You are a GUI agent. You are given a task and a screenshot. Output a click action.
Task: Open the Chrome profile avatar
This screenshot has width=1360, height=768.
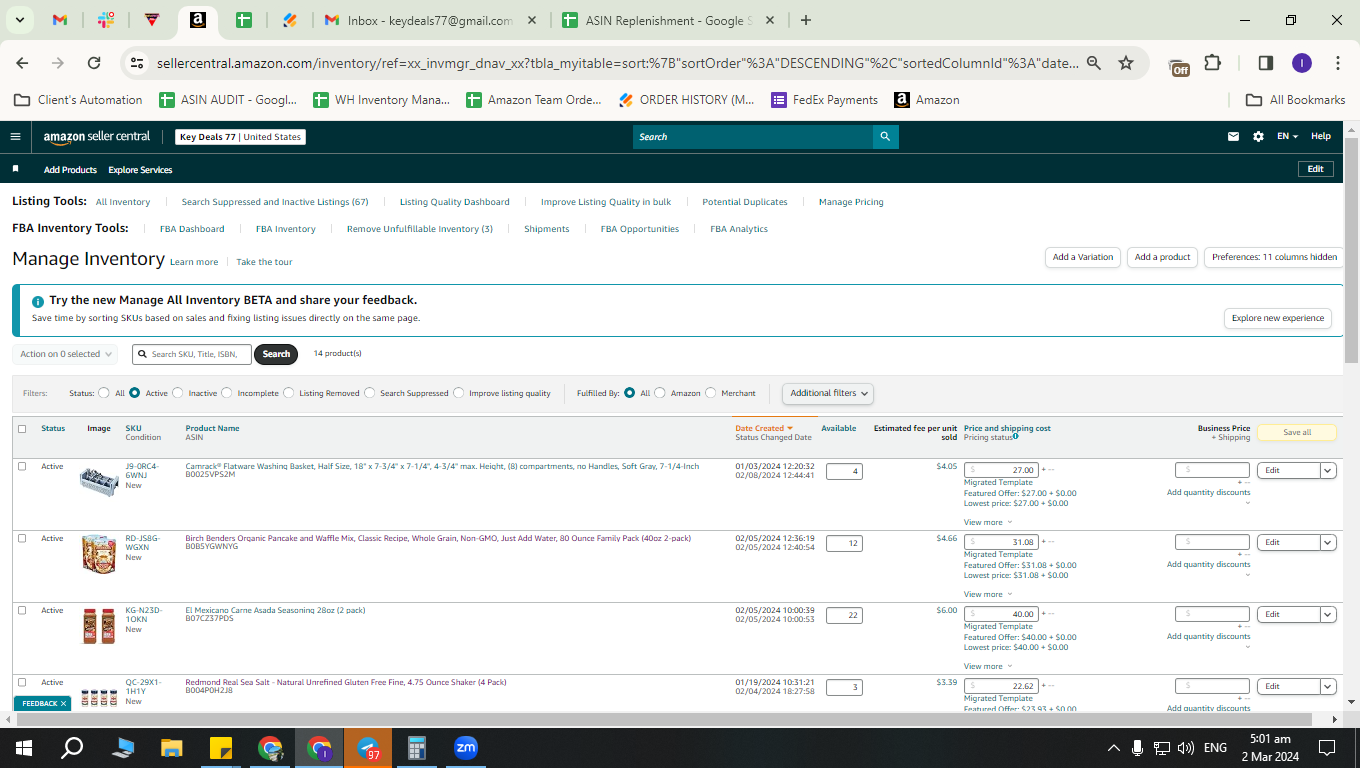[1301, 63]
